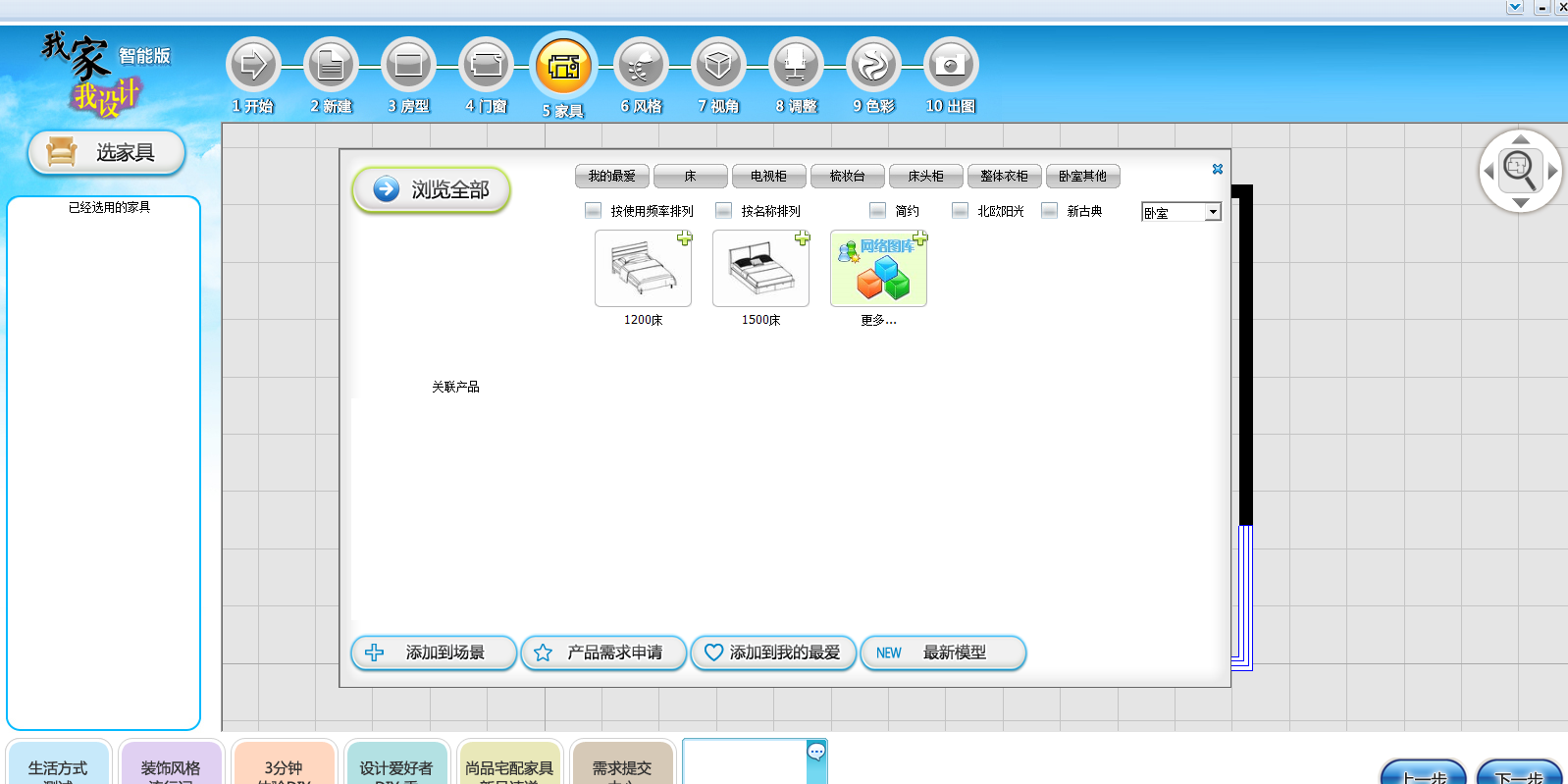
Task: Check the 简约 style checkbox
Action: click(877, 210)
